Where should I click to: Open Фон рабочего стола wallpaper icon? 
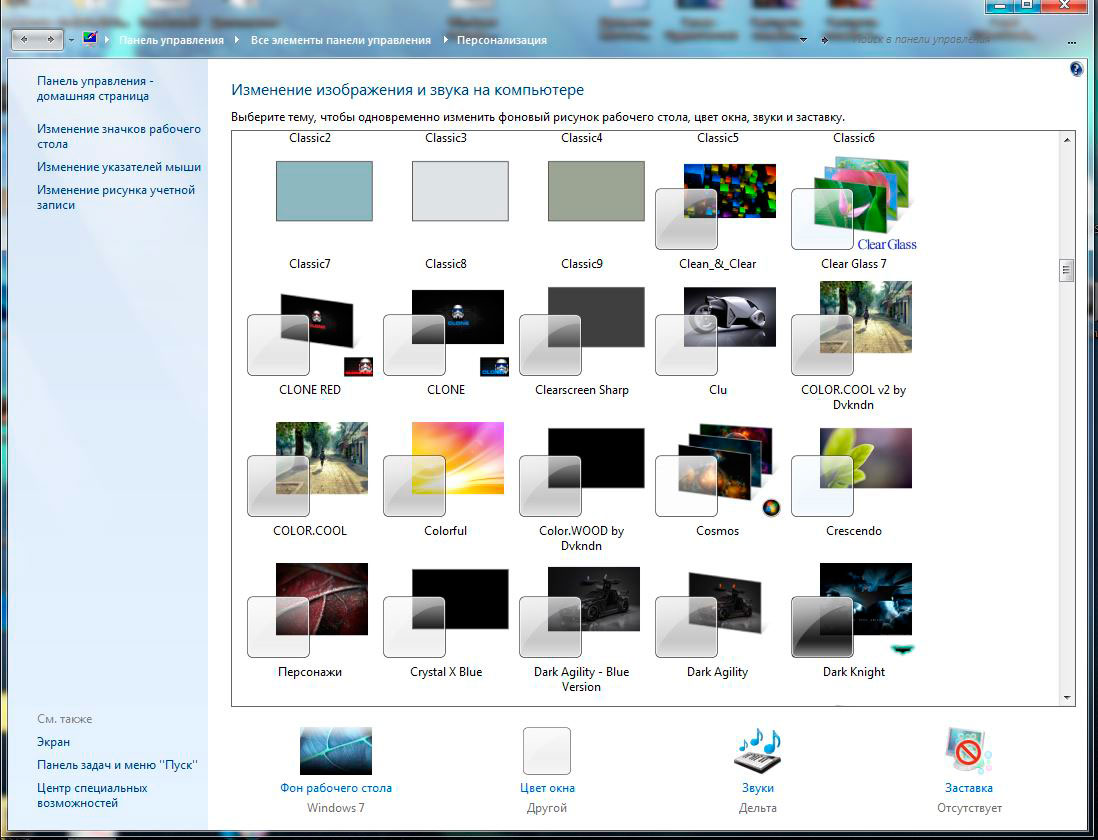click(x=335, y=751)
